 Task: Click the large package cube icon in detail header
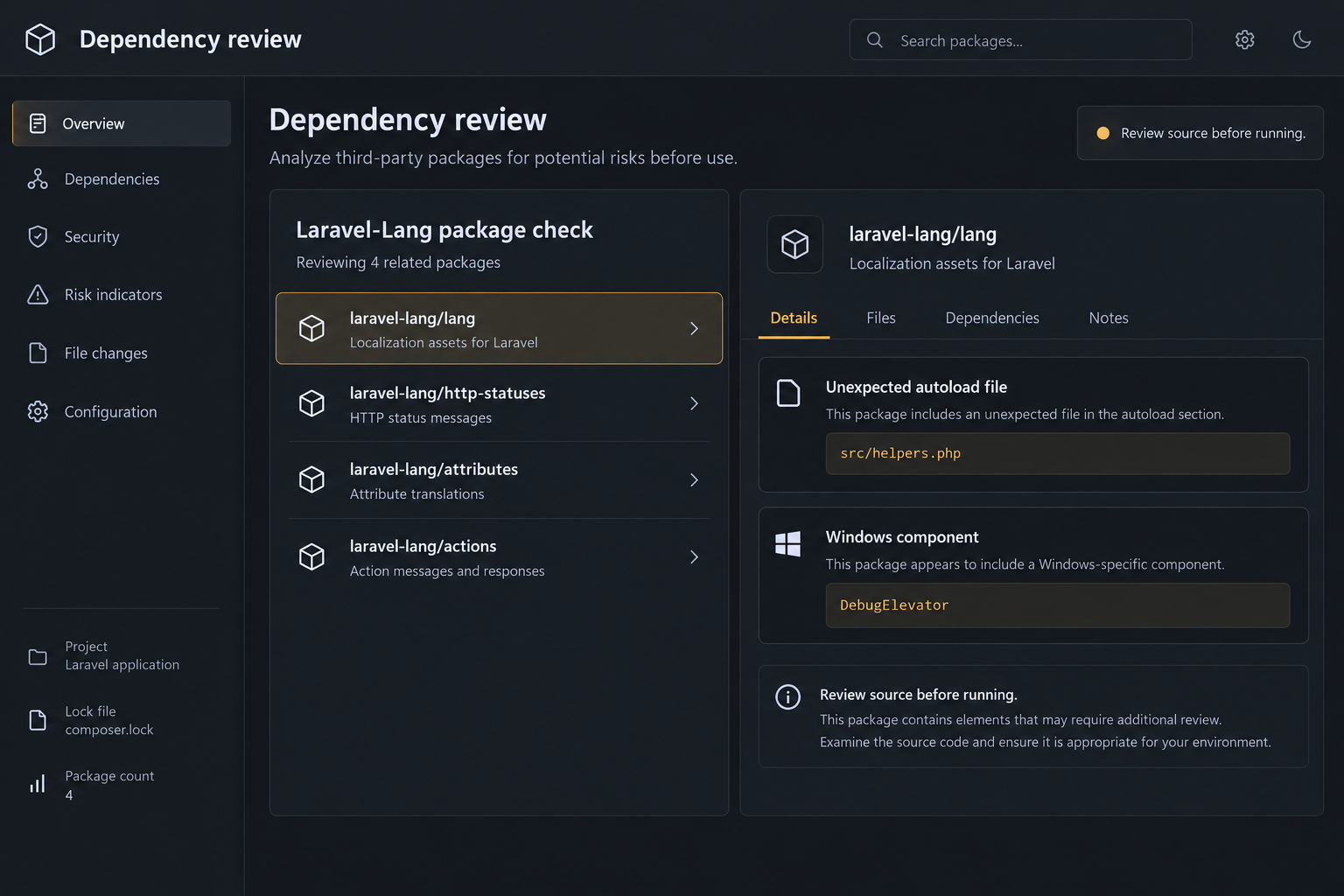point(794,244)
